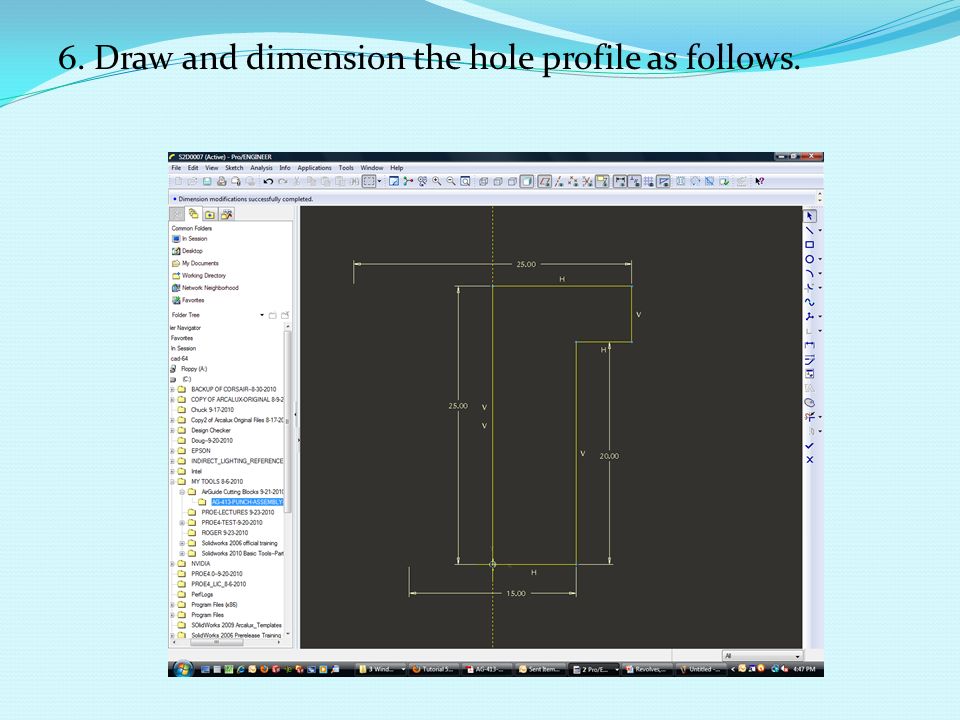Click the Zoom In magnifier icon

[436, 181]
